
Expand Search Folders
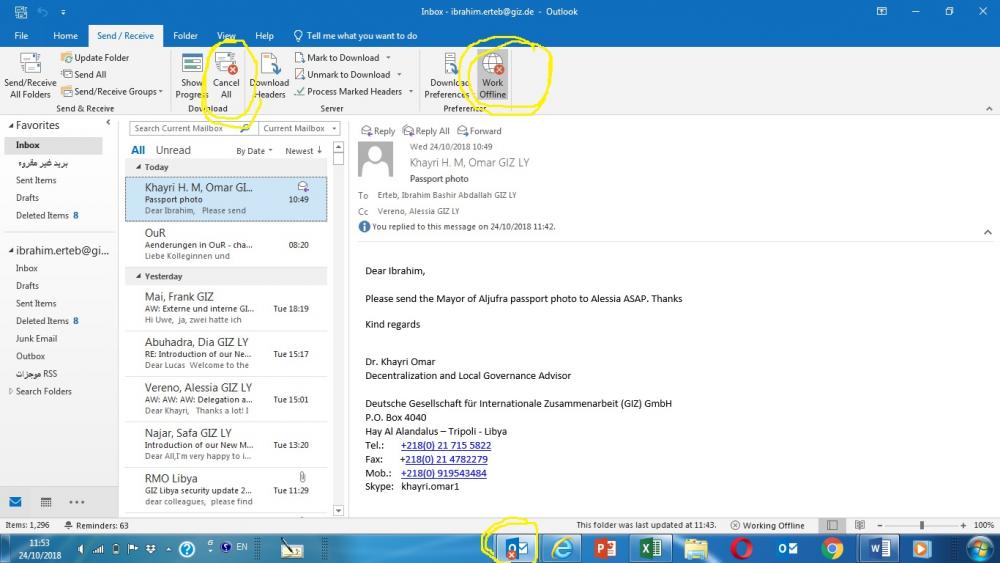pos(10,391)
